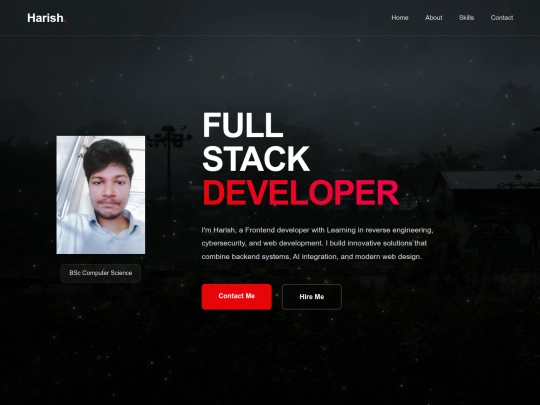Click the red DEVELOPER heading word
This screenshot has width=540, height=405.
tap(301, 192)
